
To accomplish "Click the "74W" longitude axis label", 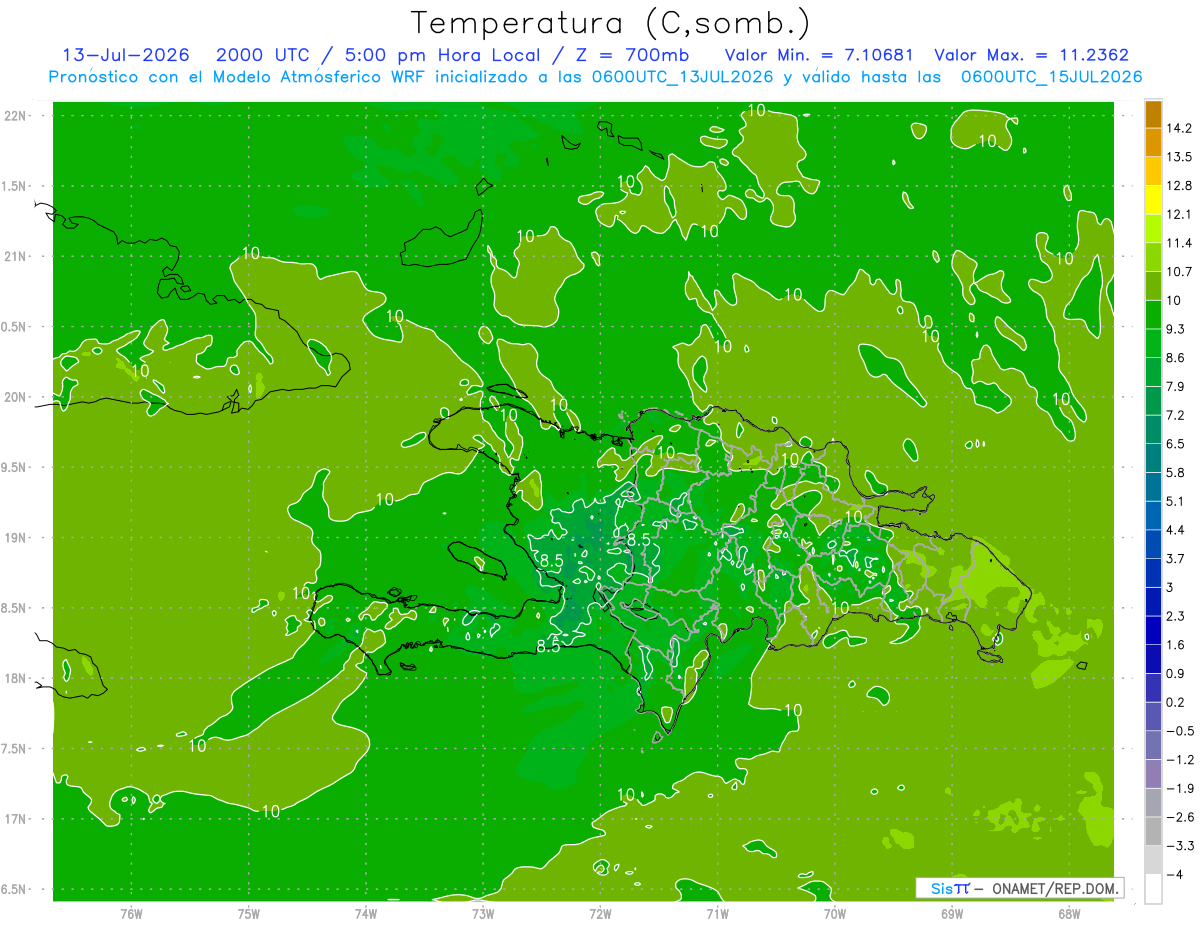I will [x=366, y=914].
